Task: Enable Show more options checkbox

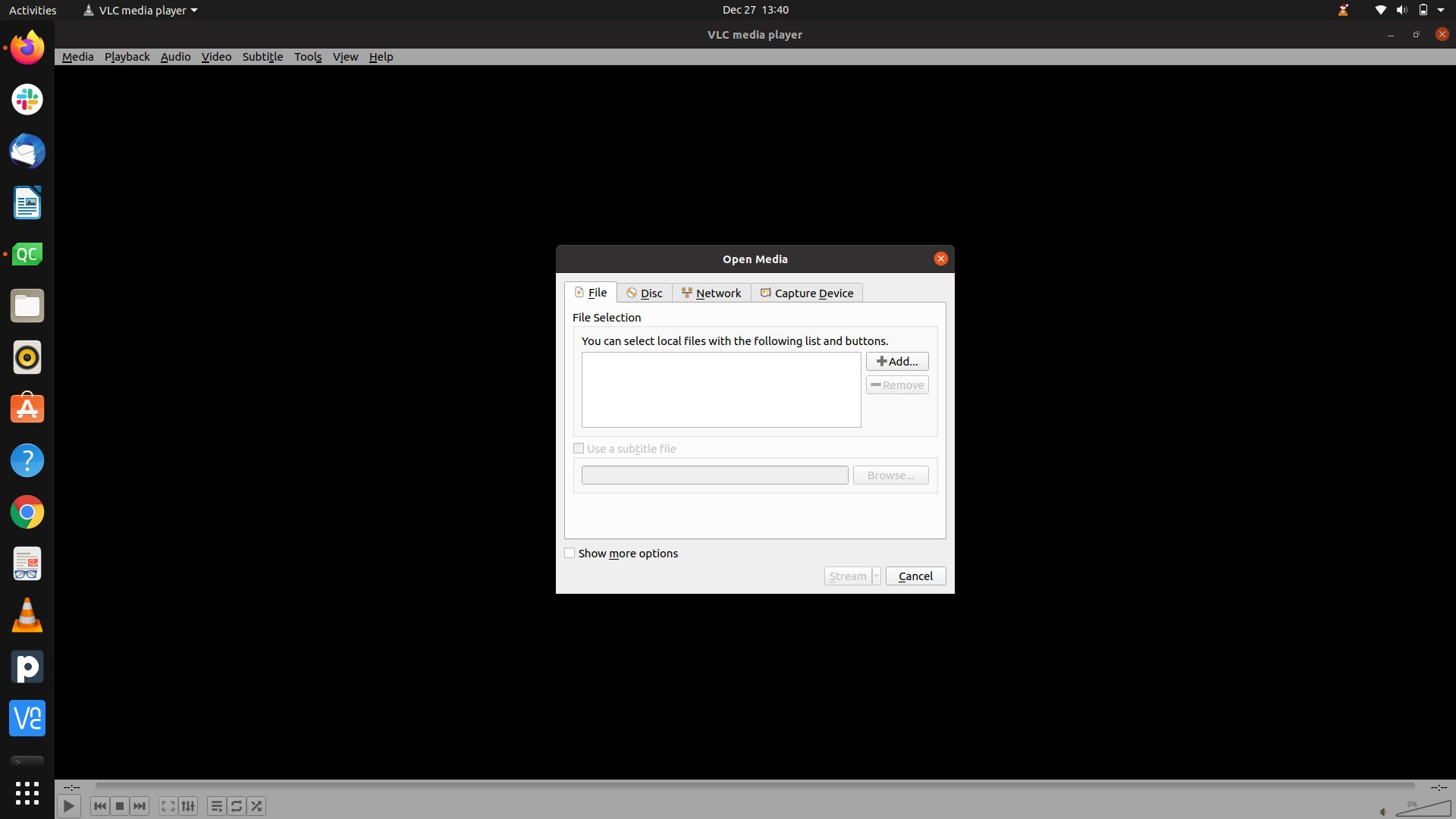Action: (x=570, y=554)
